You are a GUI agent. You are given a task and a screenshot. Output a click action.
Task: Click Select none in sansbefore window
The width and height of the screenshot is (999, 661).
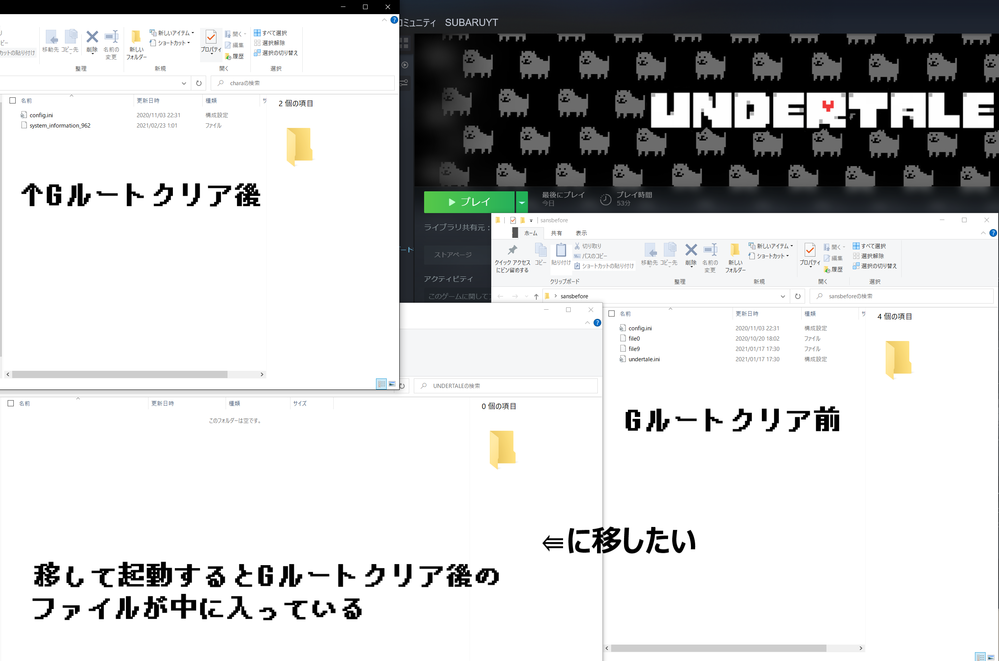[x=869, y=256]
